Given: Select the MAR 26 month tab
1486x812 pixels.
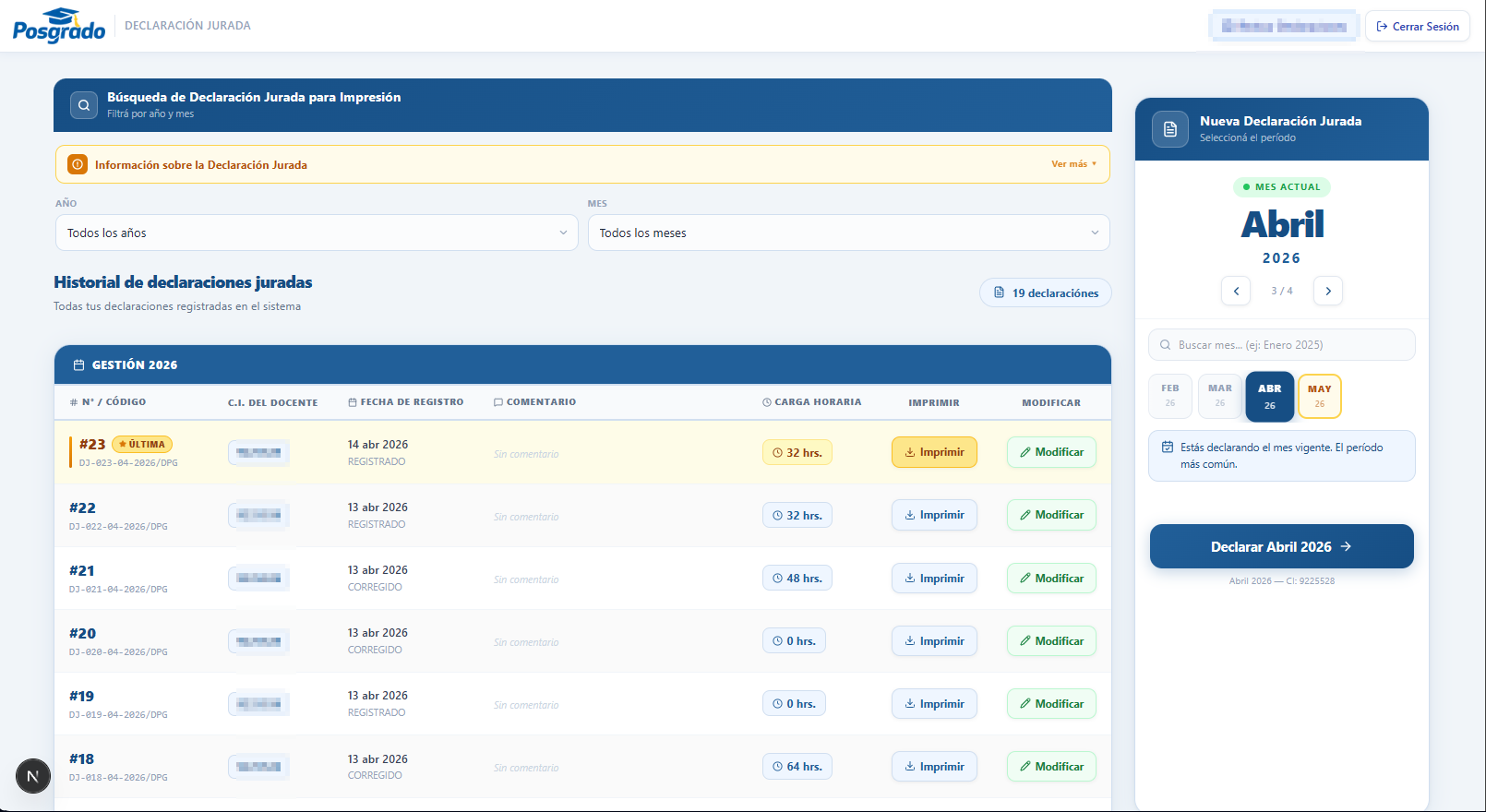Looking at the screenshot, I should (1220, 396).
